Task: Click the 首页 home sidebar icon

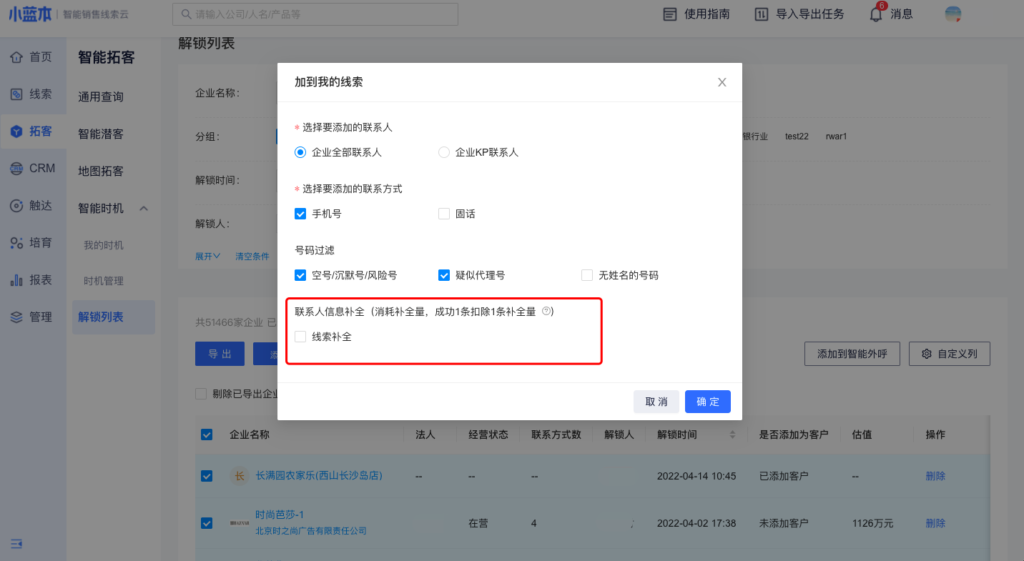Action: click(x=16, y=57)
